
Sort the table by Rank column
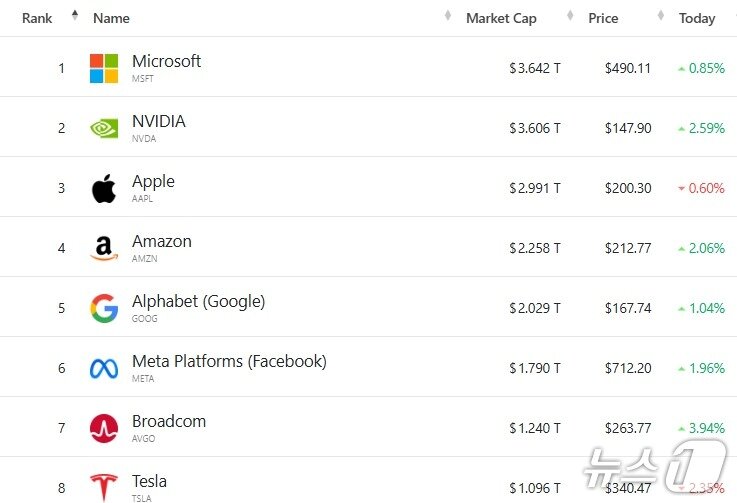(x=37, y=18)
